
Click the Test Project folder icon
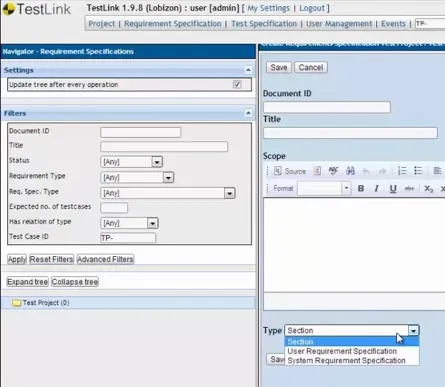pos(16,303)
